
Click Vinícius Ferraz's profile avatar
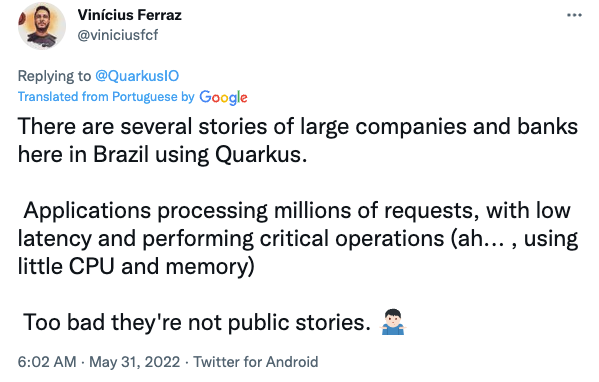(x=42, y=26)
